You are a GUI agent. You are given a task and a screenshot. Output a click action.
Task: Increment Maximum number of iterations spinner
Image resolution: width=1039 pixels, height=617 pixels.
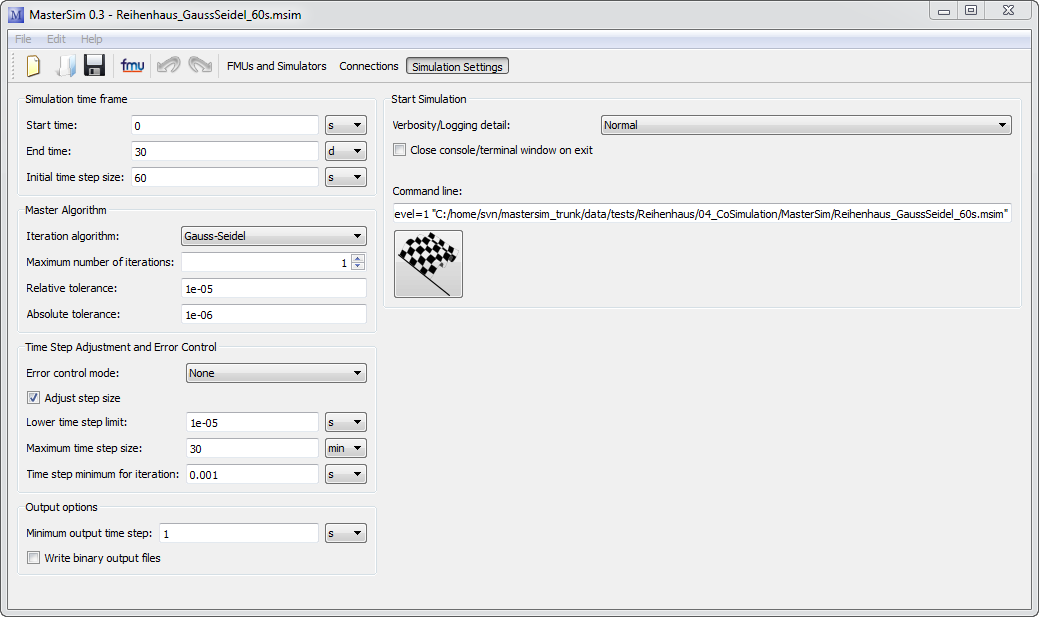tap(357, 257)
